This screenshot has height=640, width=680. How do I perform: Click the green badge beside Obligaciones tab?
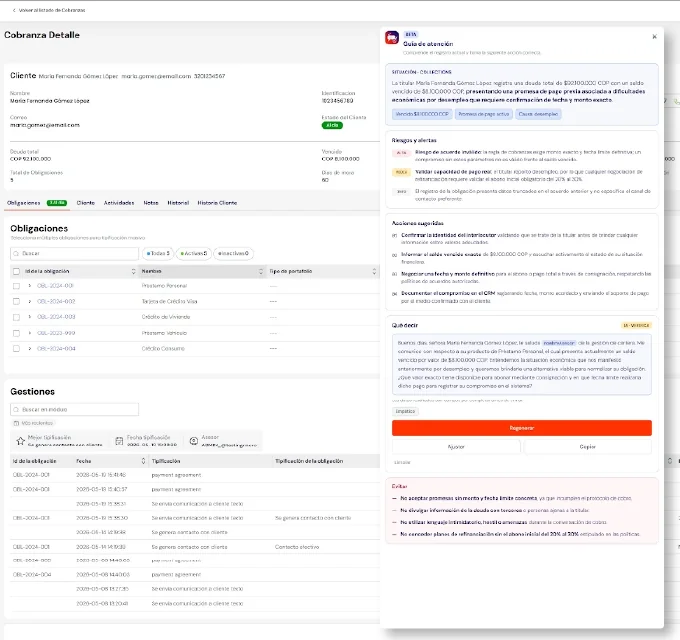tap(57, 203)
